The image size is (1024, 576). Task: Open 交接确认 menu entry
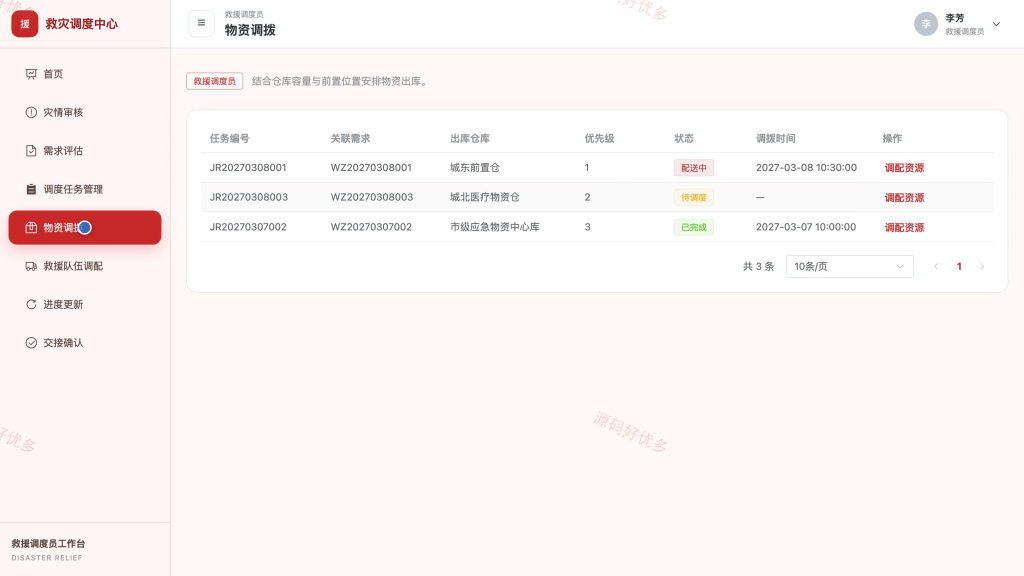[85, 343]
